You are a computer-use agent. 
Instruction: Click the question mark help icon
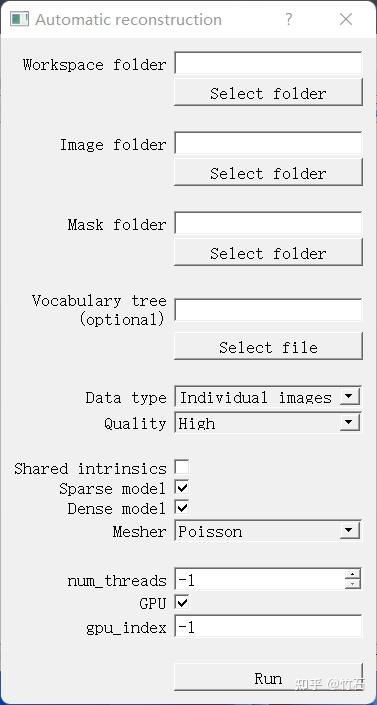pos(289,19)
